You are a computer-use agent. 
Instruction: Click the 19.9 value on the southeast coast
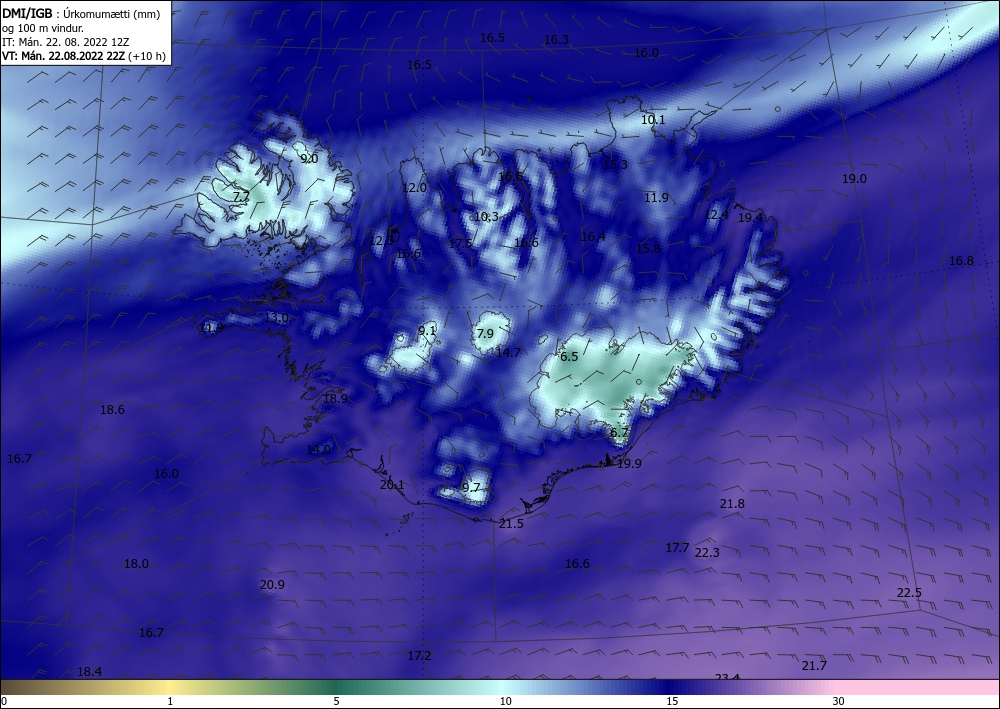tap(629, 464)
